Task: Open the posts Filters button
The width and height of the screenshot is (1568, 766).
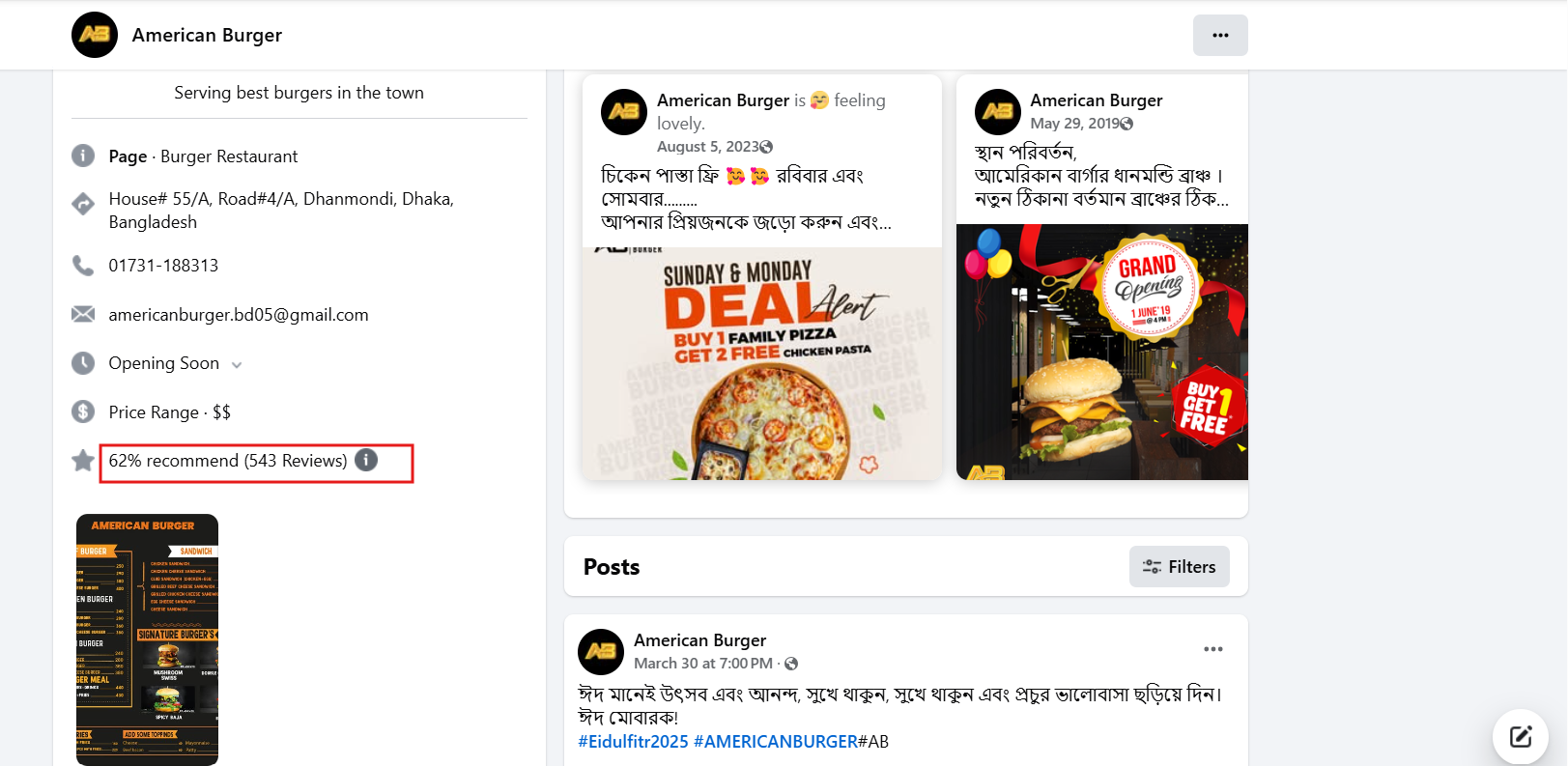Action: coord(1179,567)
